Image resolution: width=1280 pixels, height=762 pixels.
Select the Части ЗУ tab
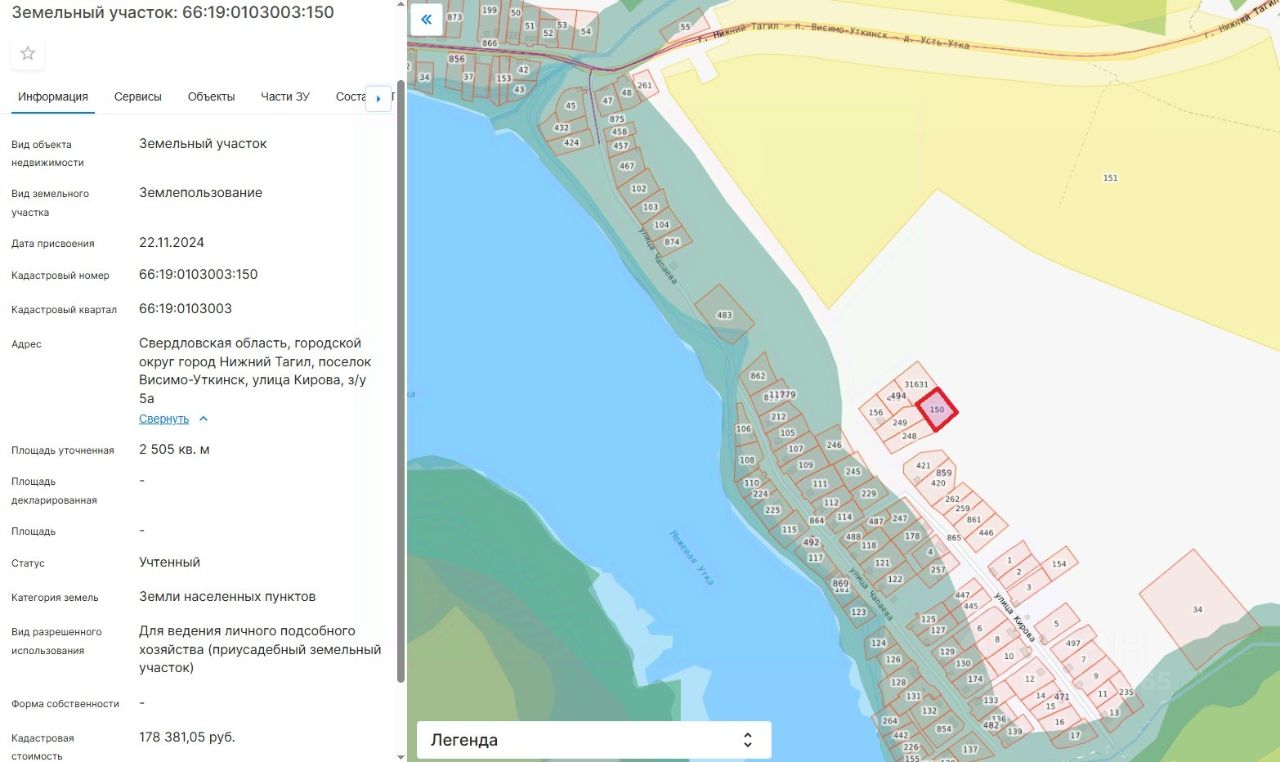pyautogui.click(x=285, y=97)
